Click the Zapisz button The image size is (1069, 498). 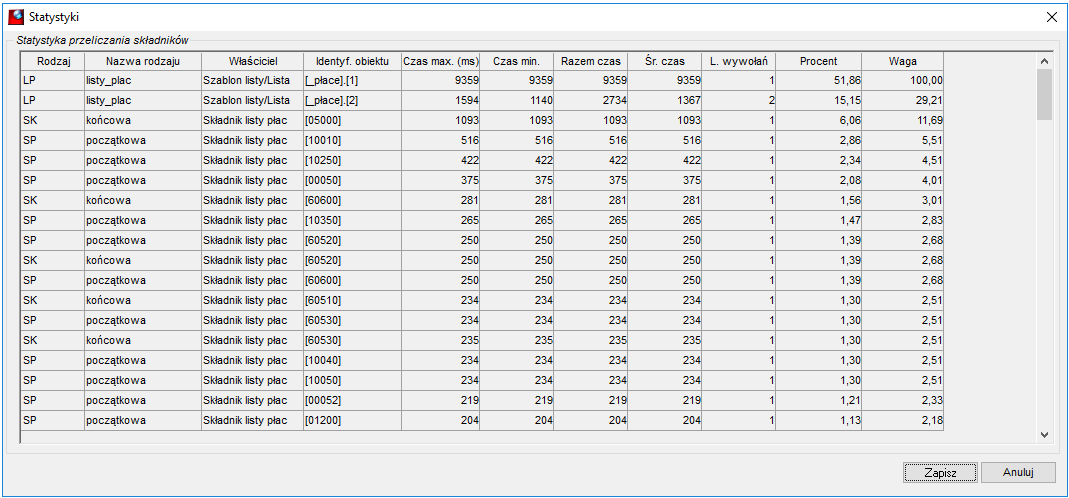pos(940,472)
